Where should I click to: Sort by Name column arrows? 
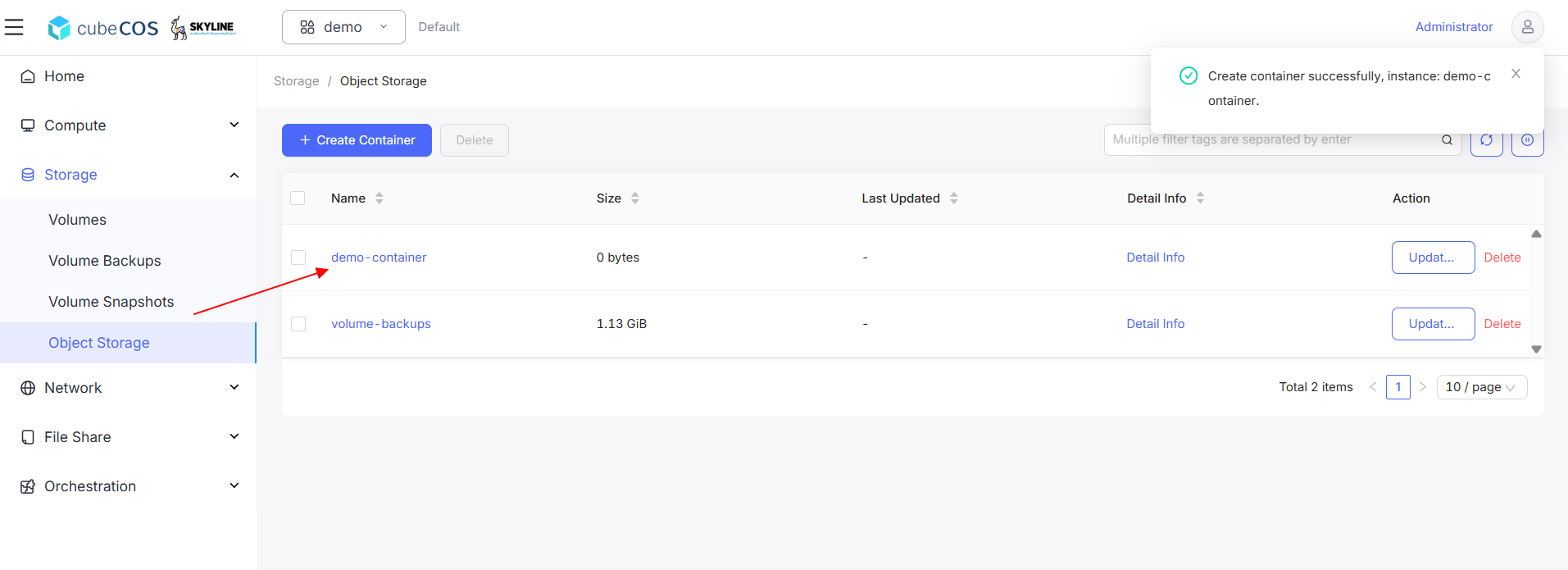point(380,198)
